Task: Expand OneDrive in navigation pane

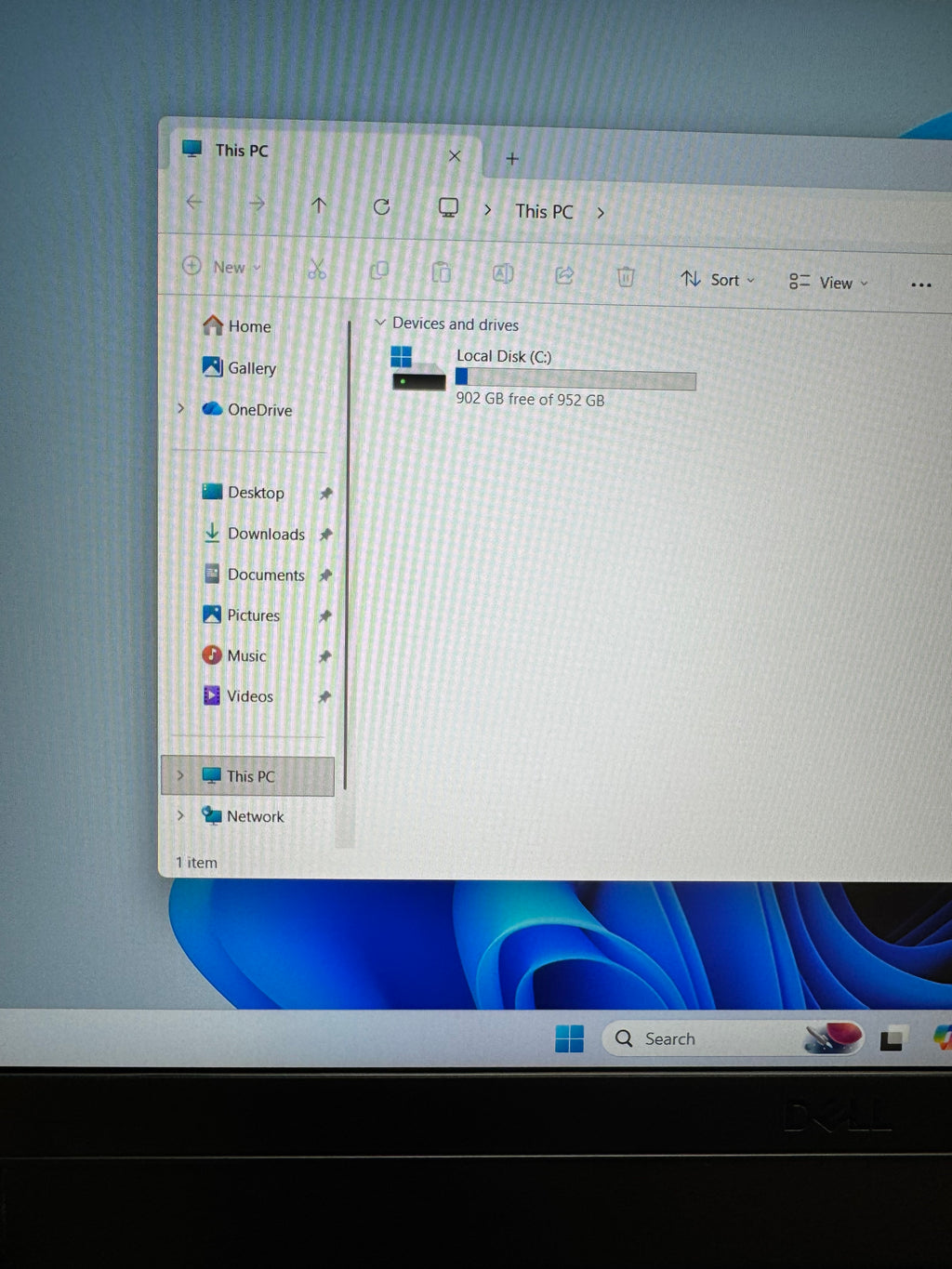Action: coord(181,408)
